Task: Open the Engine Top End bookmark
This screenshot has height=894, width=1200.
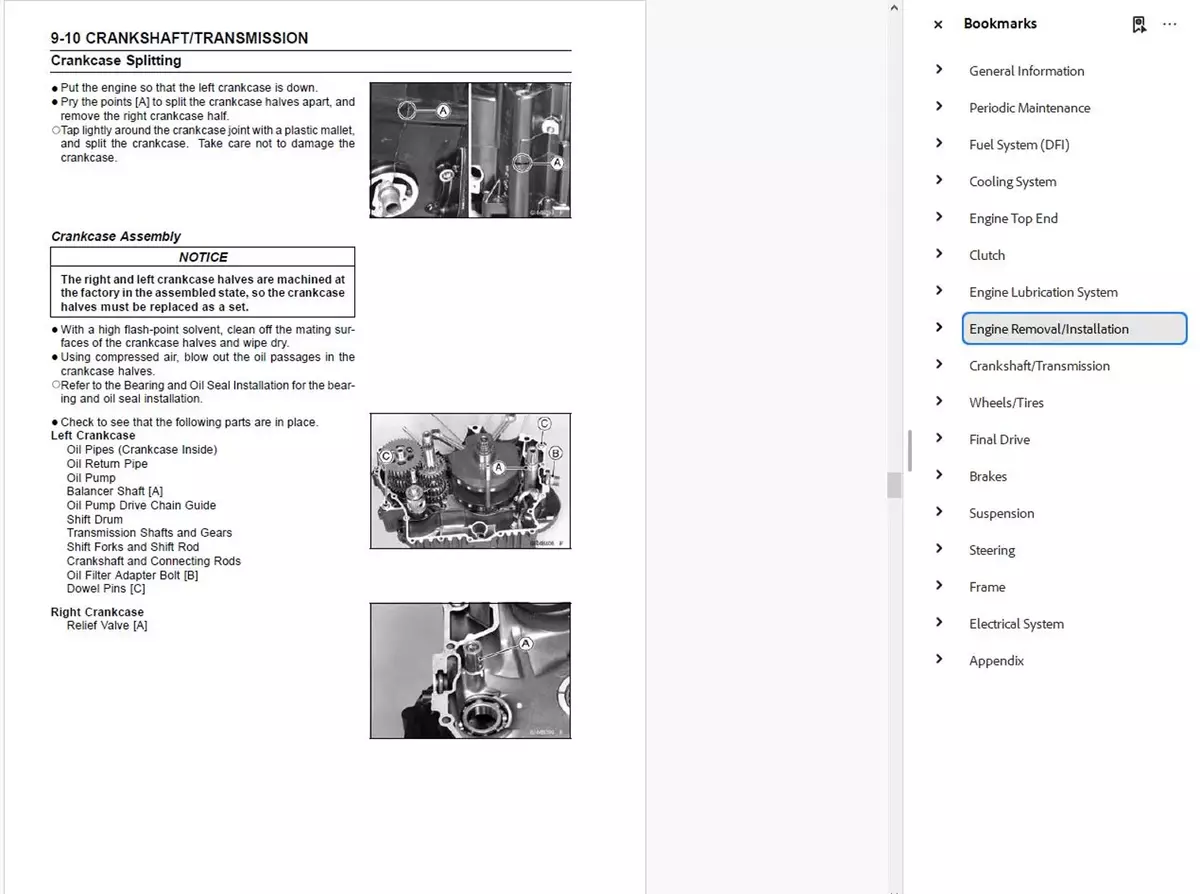Action: [x=1013, y=218]
